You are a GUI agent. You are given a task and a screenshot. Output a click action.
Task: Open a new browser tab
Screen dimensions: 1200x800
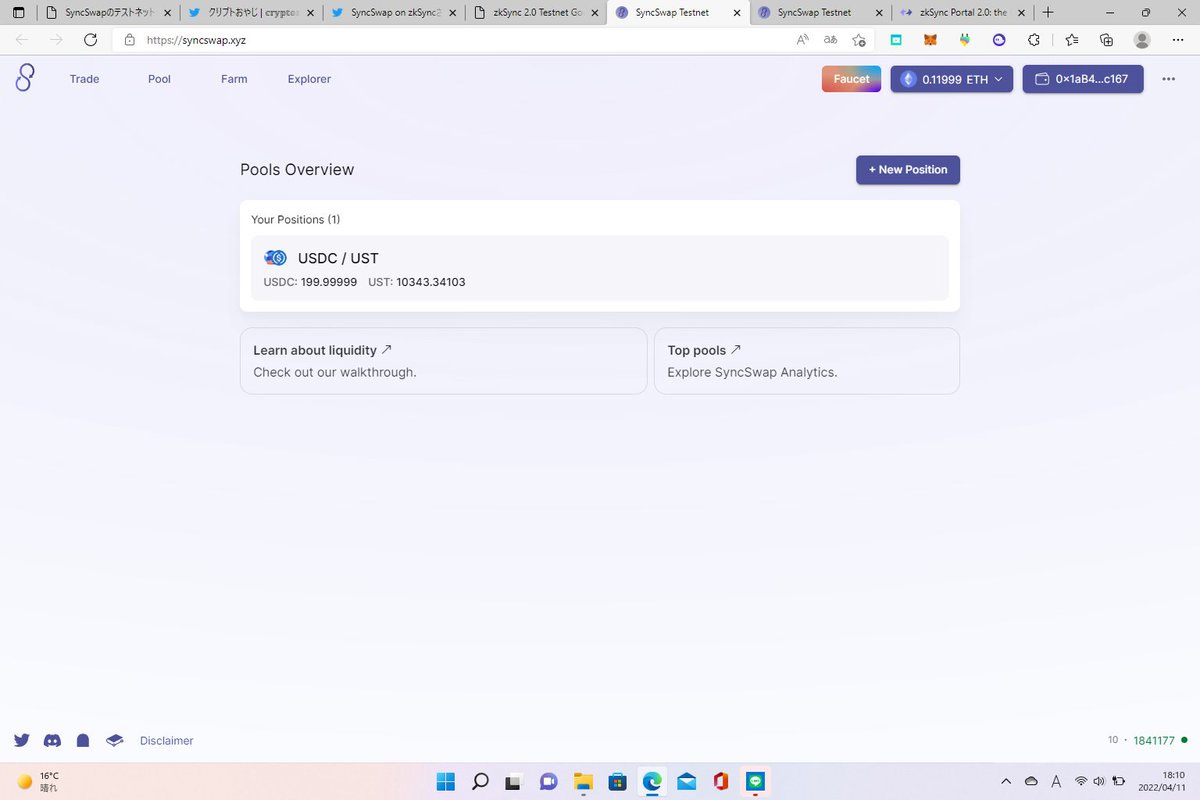point(1048,13)
